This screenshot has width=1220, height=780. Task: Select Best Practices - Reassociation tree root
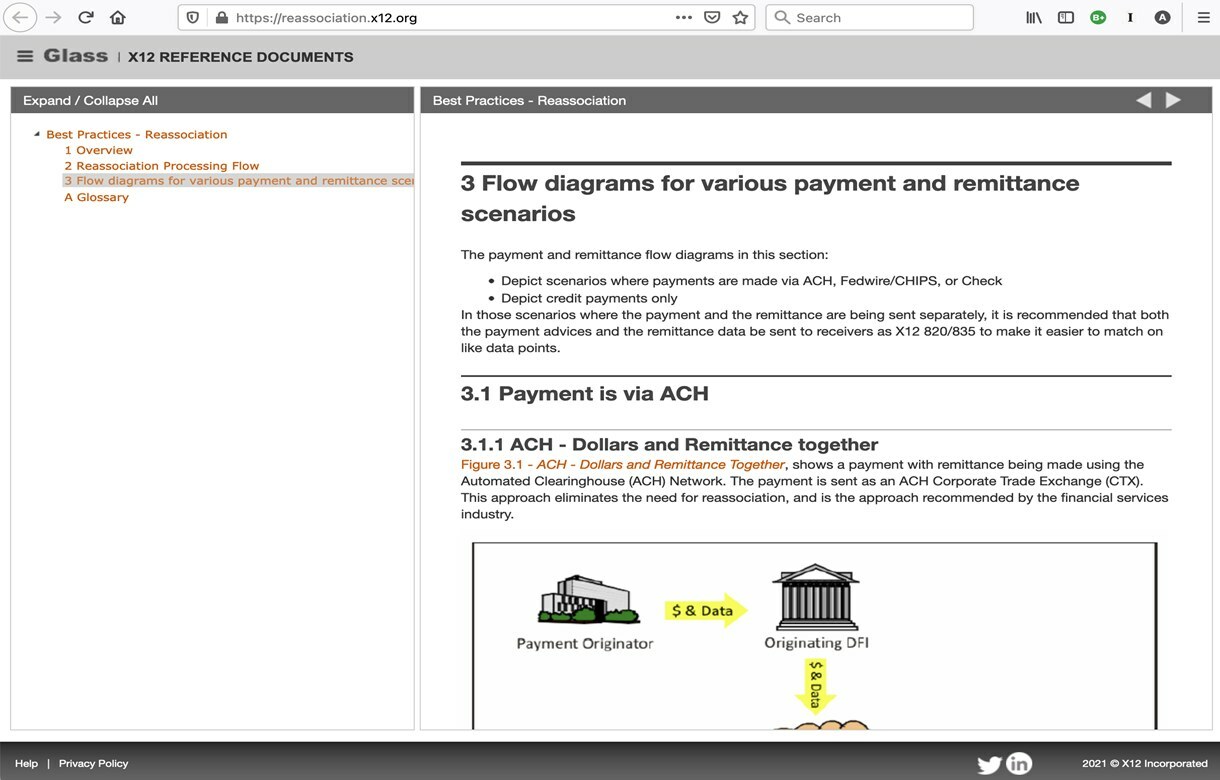(x=136, y=134)
